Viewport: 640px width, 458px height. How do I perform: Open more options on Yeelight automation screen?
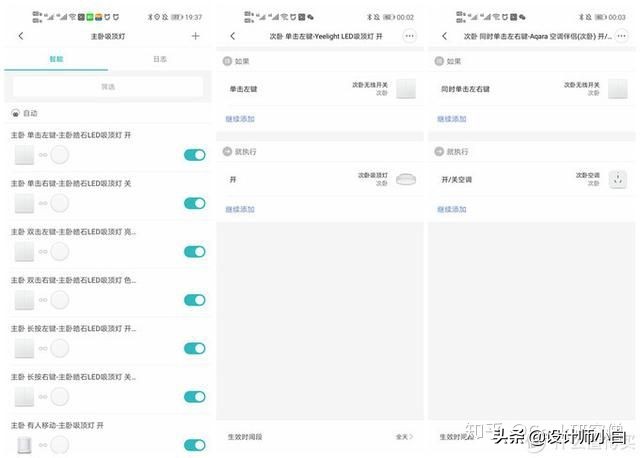pos(409,36)
